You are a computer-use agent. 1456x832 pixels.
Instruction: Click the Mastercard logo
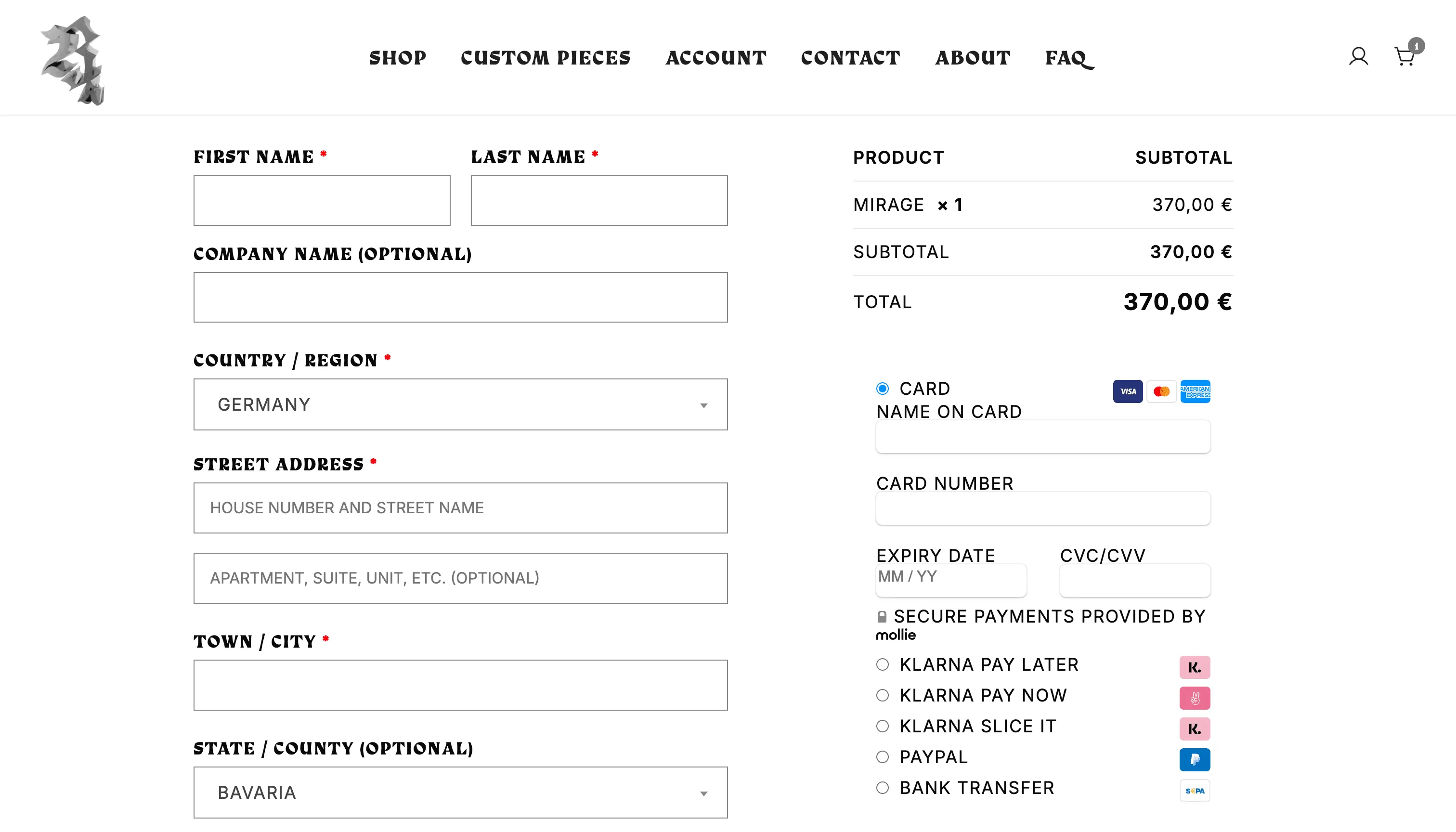tap(1161, 391)
